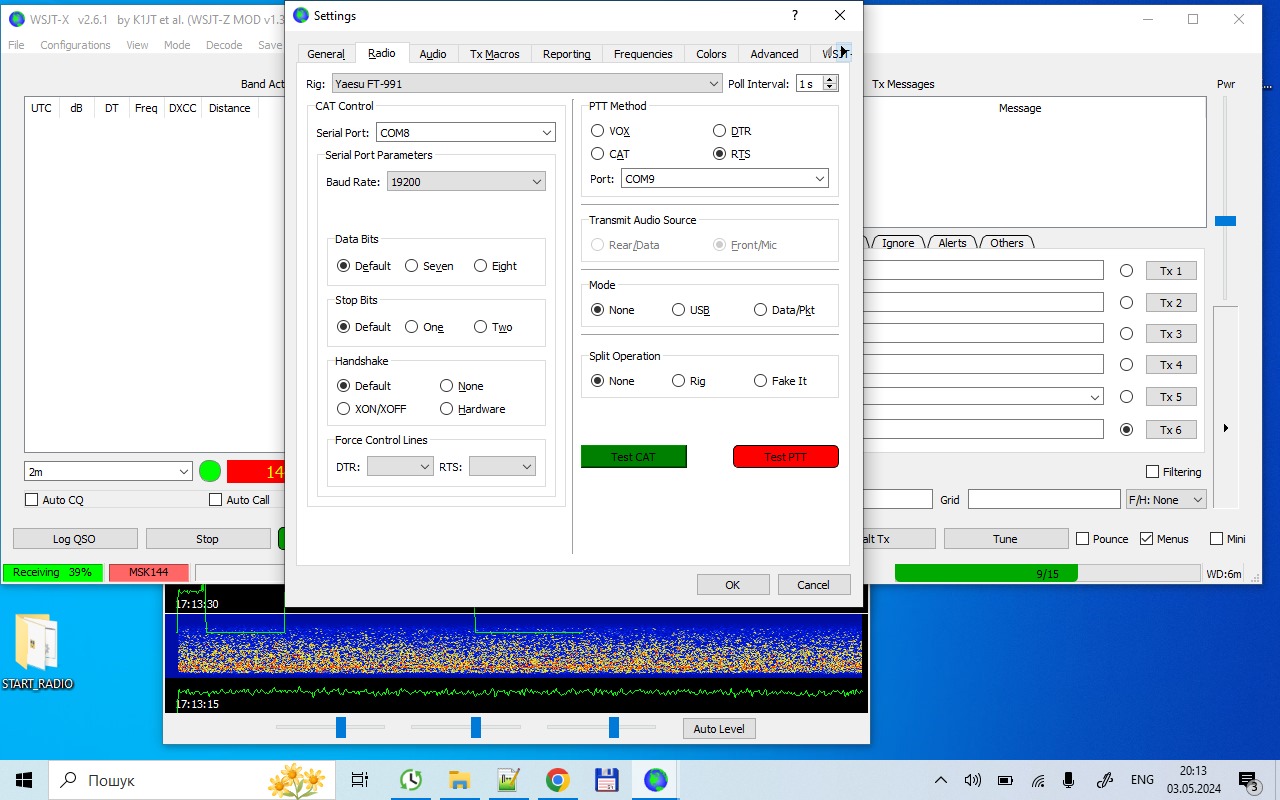
Task: Open the chart notepad app in taskbar
Action: [508, 780]
